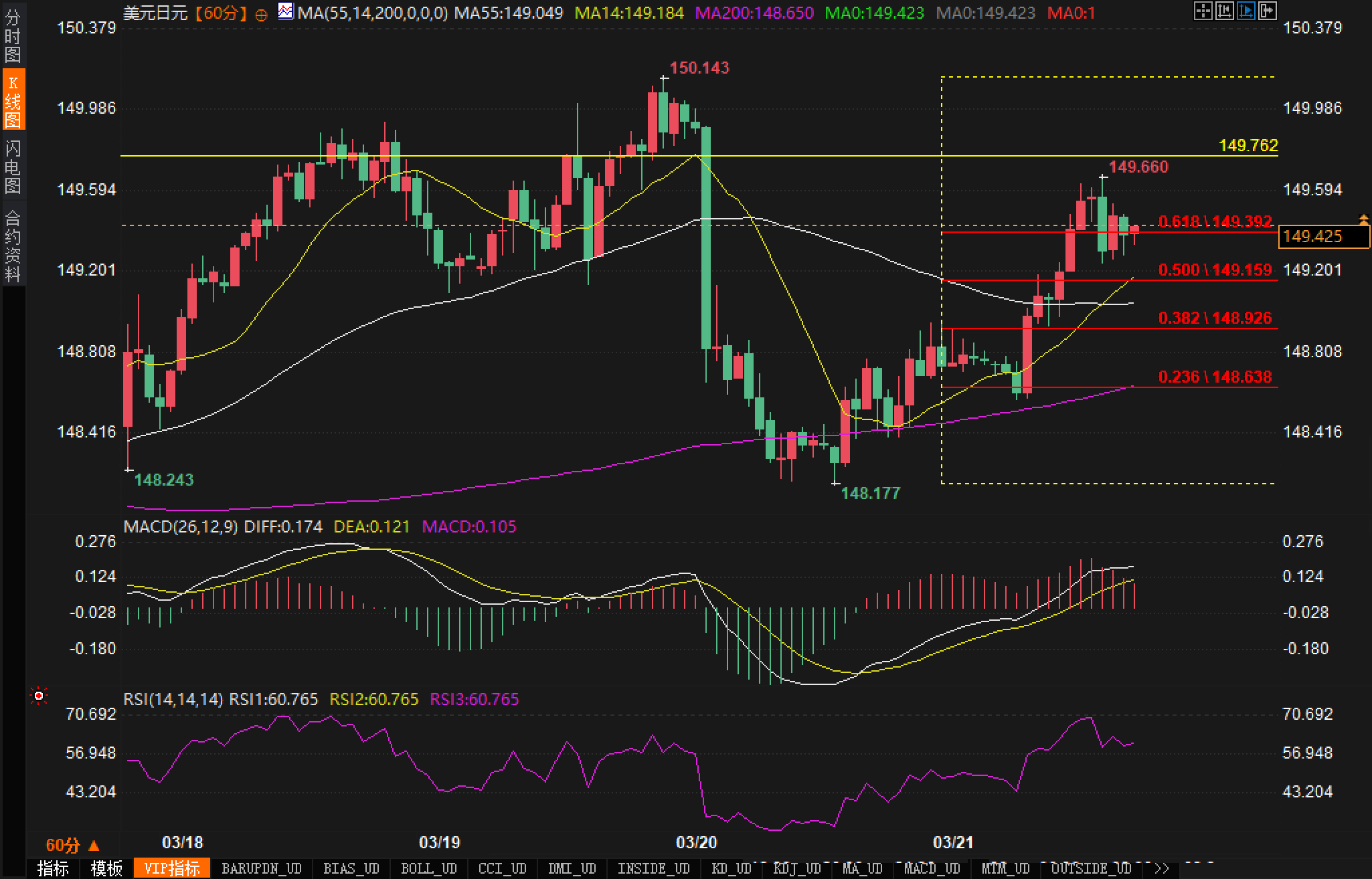Image resolution: width=1372 pixels, height=879 pixels.
Task: Apply the KD_UD indicator
Action: point(731,868)
